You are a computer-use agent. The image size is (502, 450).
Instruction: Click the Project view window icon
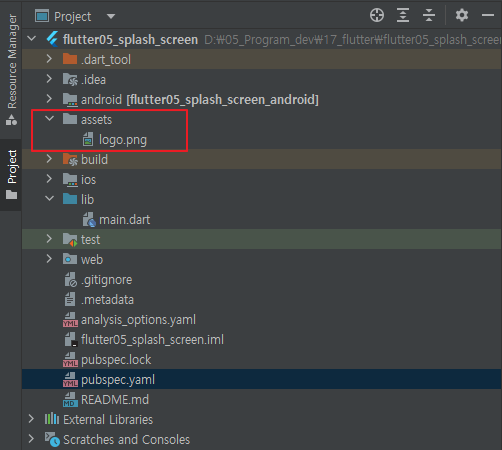[x=42, y=16]
